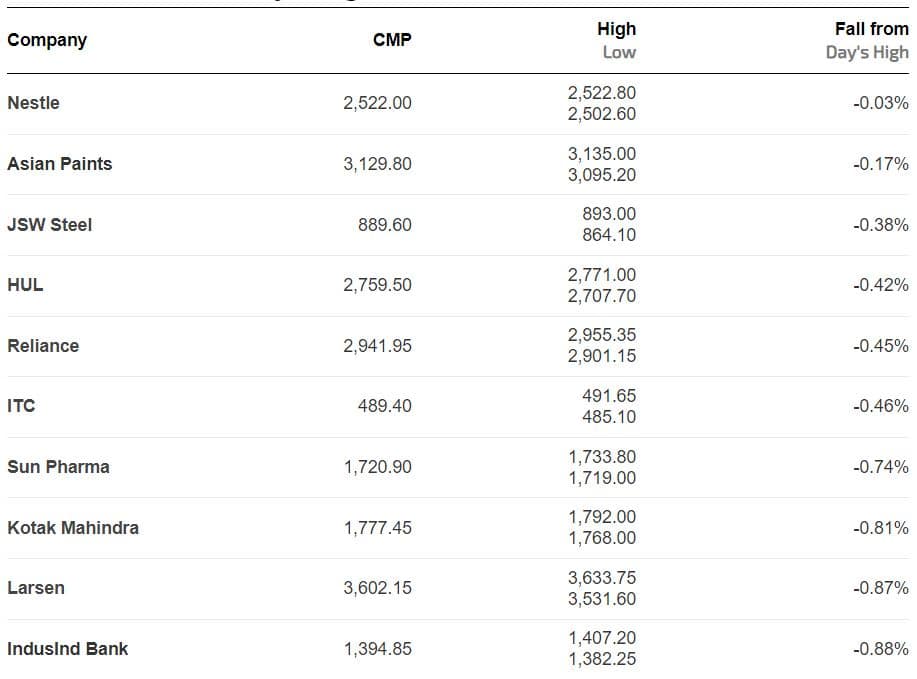Open the ITC stock entry

(x=21, y=406)
